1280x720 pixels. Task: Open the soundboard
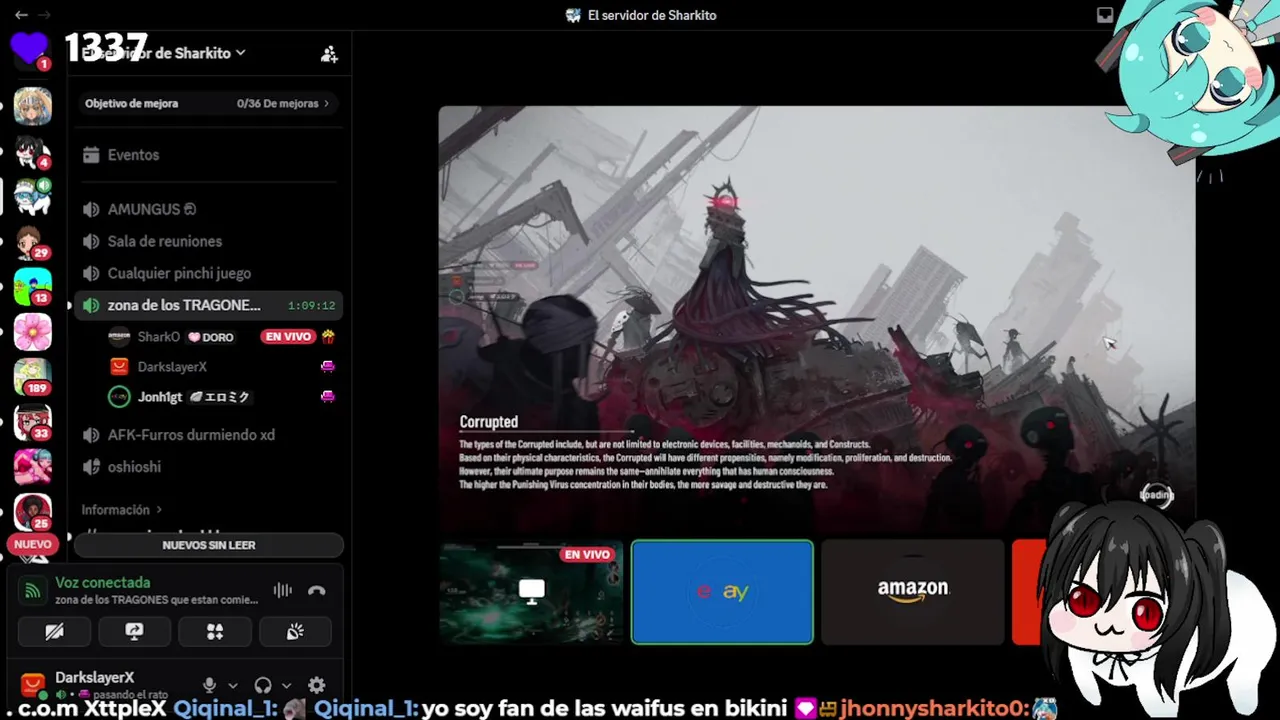pos(295,631)
